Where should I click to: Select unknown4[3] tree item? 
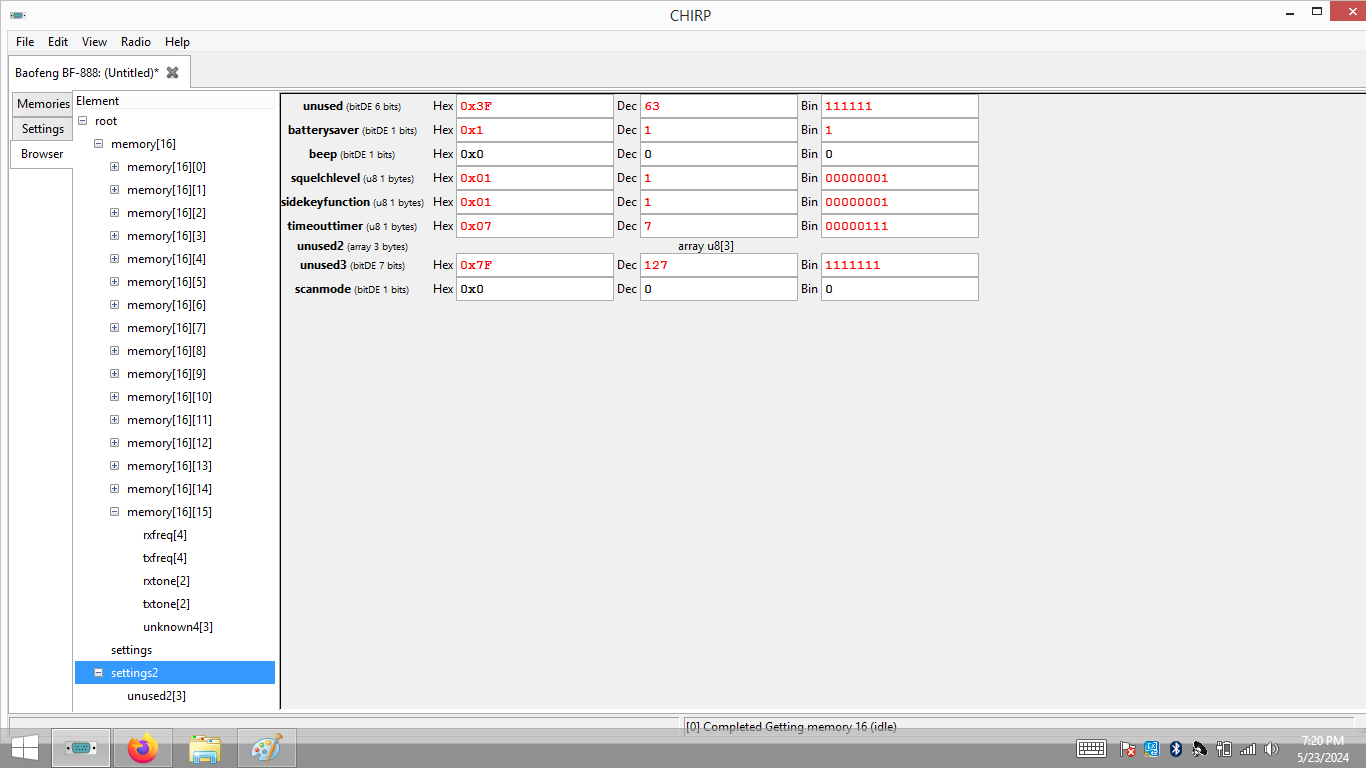pos(178,627)
